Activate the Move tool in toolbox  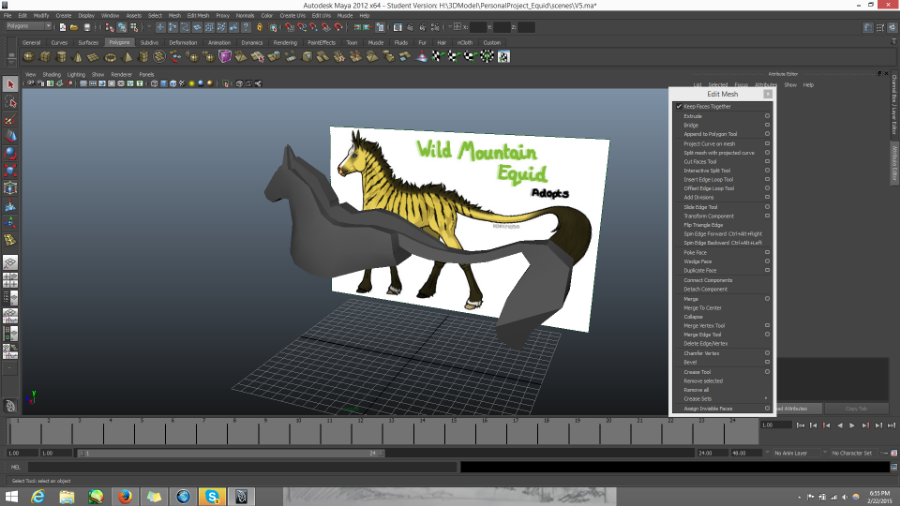[x=10, y=136]
